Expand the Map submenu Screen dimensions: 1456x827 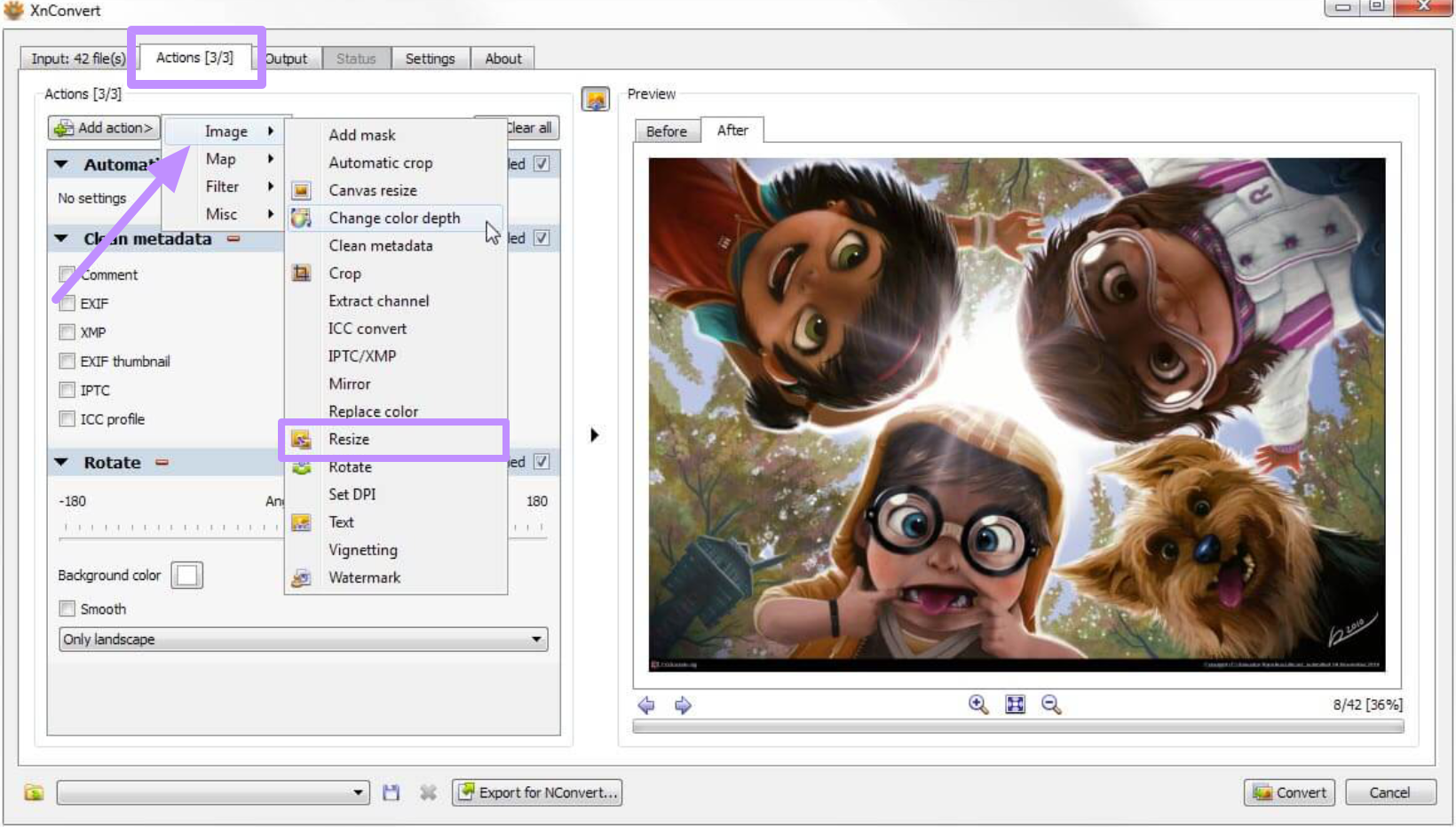coord(224,159)
